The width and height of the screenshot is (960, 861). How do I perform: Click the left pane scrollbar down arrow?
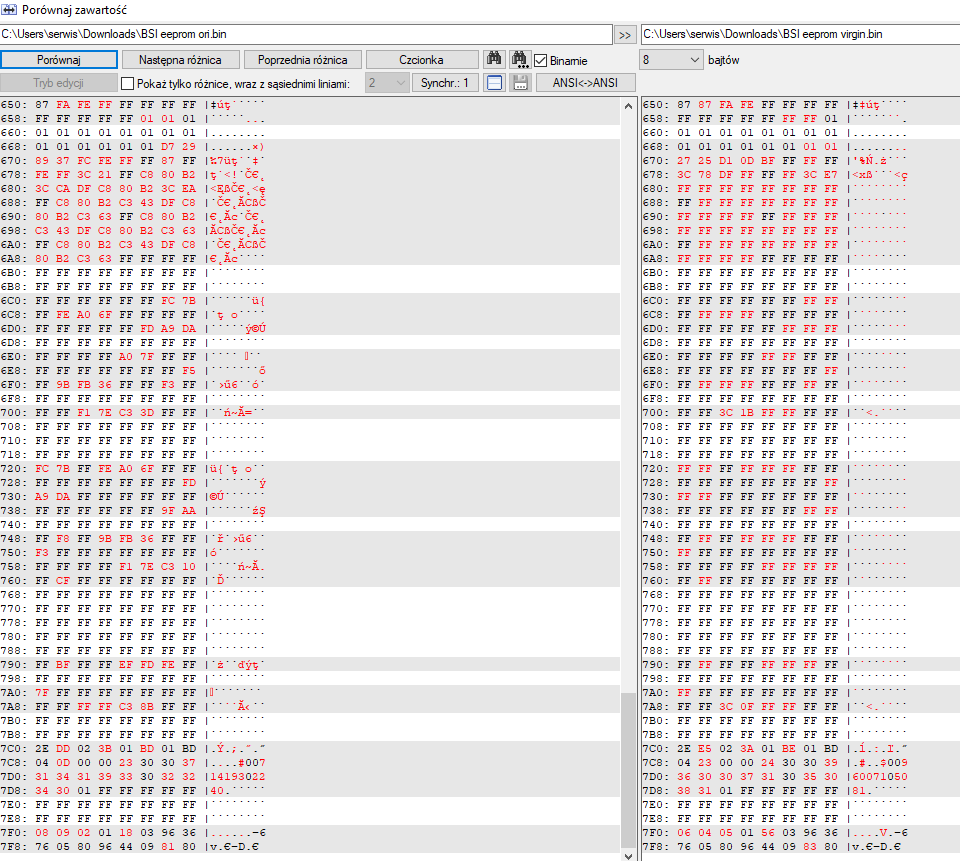pyautogui.click(x=628, y=855)
